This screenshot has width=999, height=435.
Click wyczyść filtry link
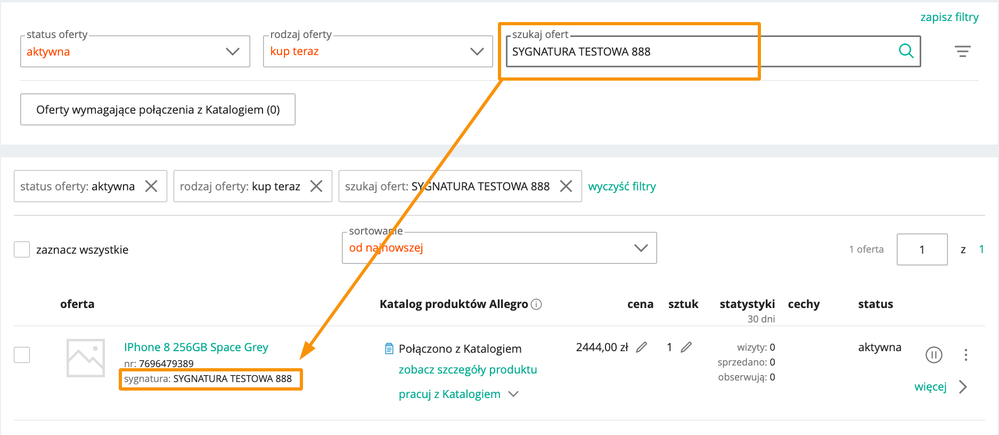(622, 187)
